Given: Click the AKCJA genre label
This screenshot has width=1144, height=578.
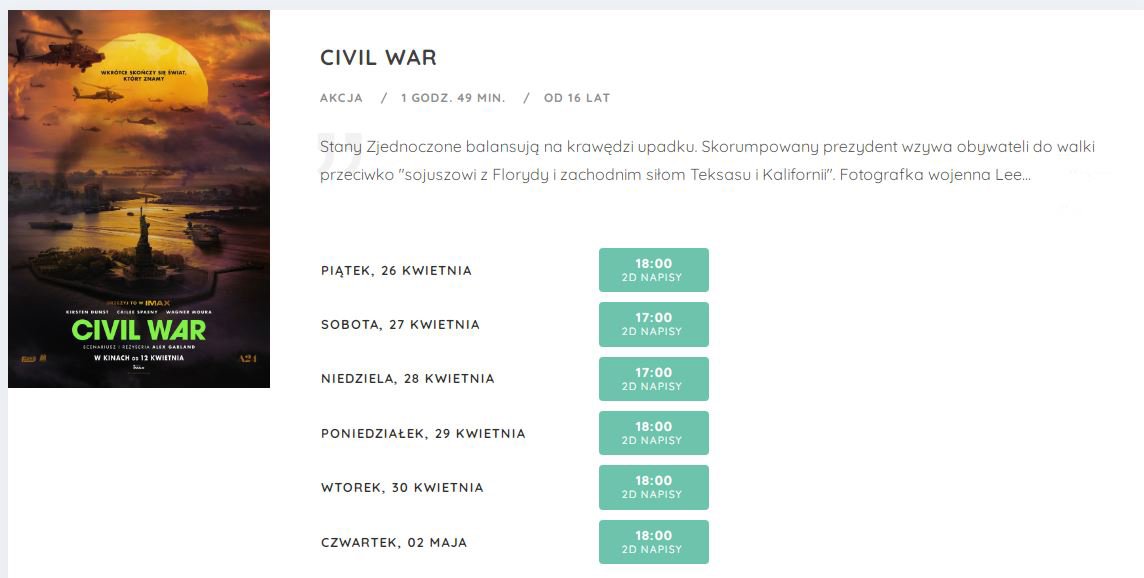Looking at the screenshot, I should click(341, 98).
